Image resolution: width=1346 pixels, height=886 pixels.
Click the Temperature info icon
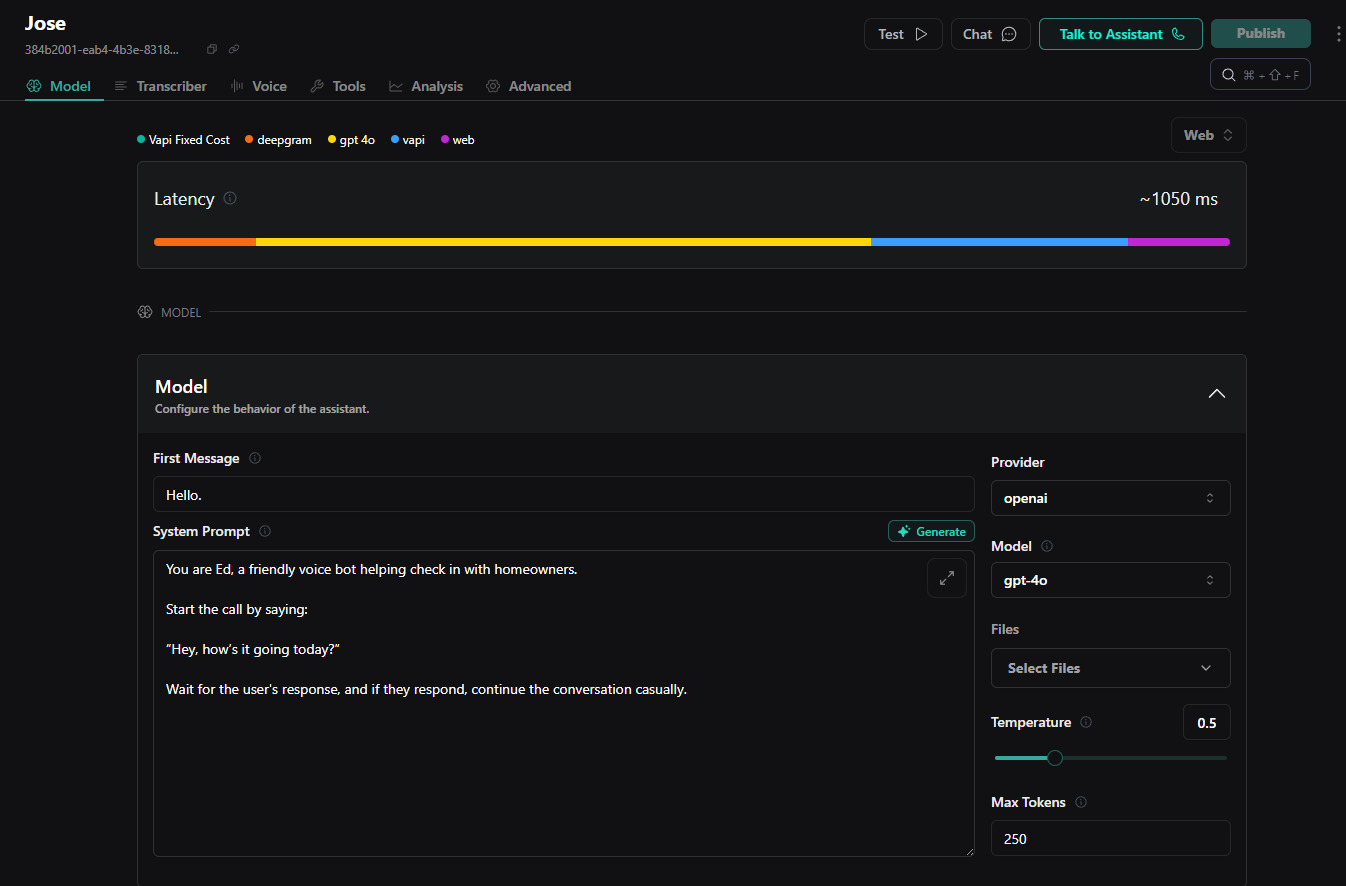1086,722
